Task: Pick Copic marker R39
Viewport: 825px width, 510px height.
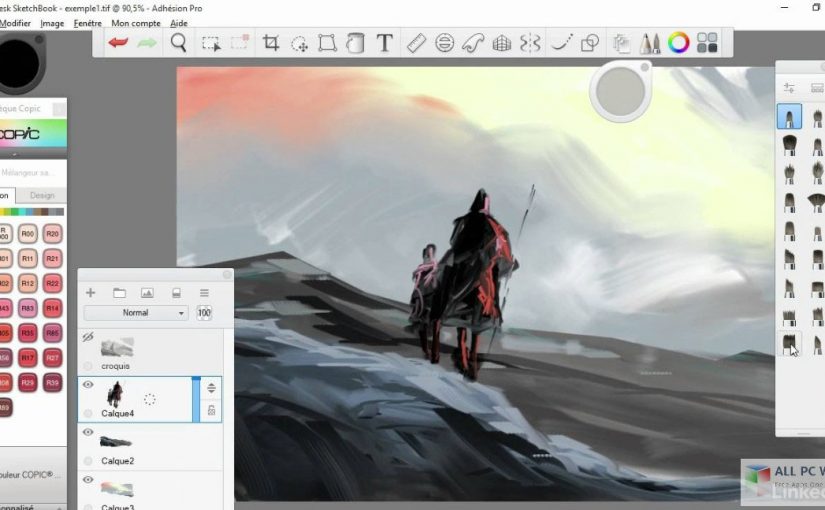Action: click(52, 383)
